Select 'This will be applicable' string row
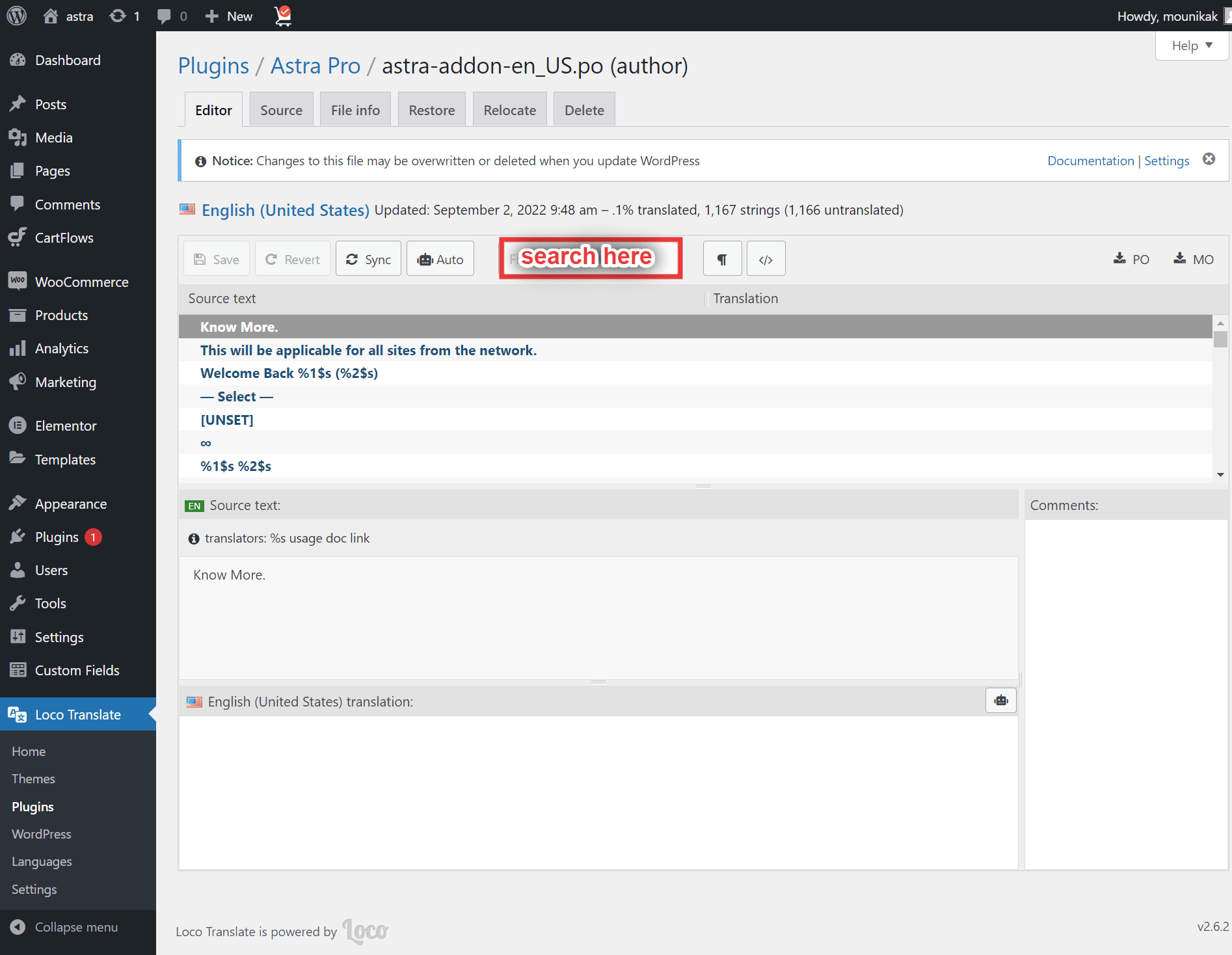The height and width of the screenshot is (955, 1232). 695,350
